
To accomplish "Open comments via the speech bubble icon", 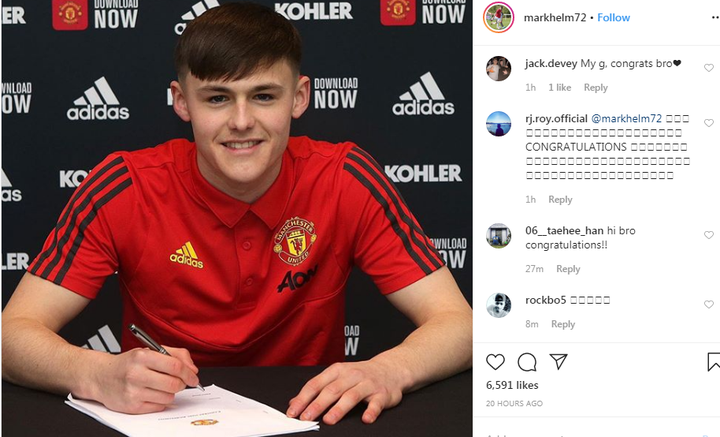I will (527, 362).
